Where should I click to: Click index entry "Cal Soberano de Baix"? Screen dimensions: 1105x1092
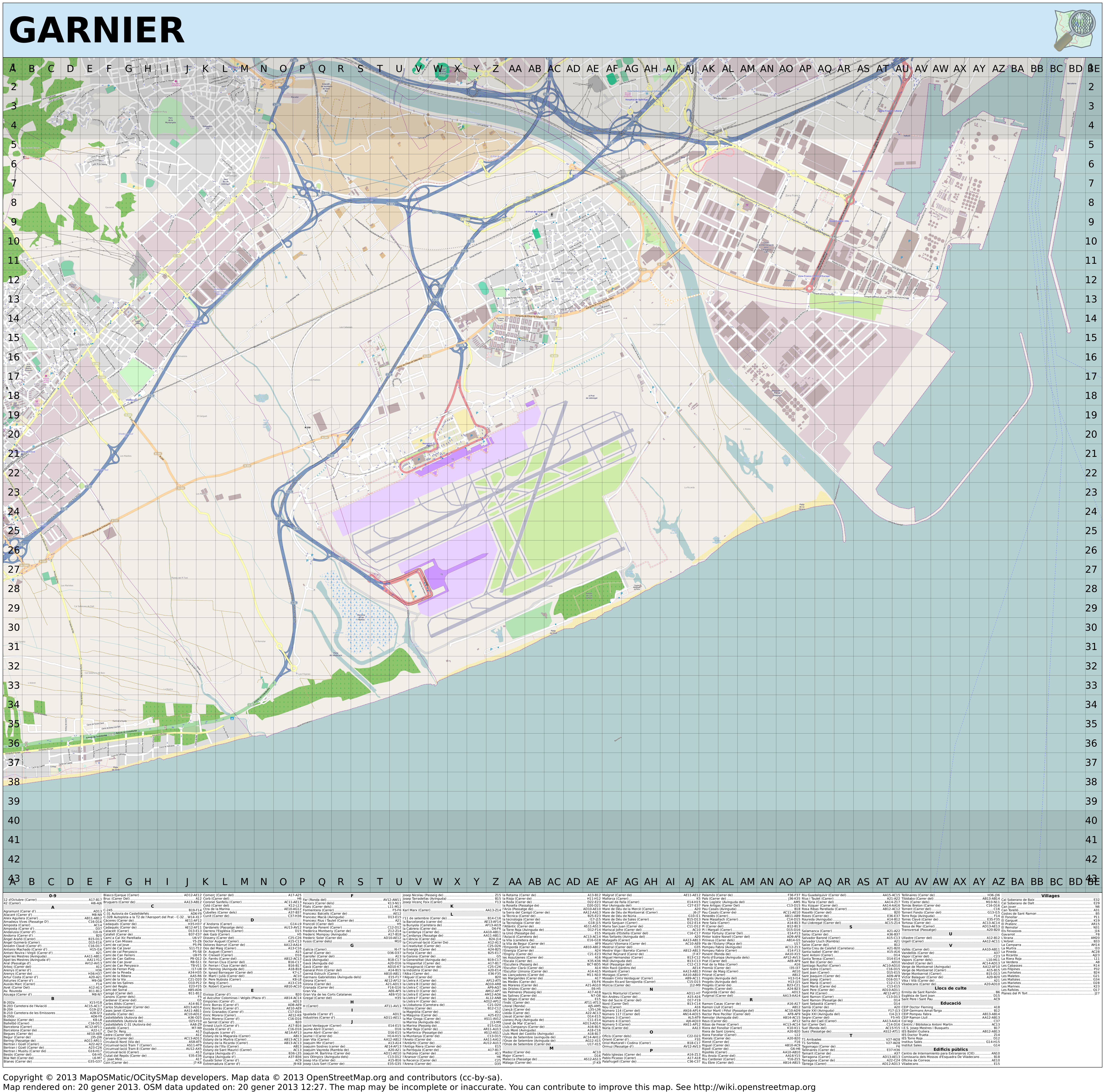click(x=1051, y=900)
